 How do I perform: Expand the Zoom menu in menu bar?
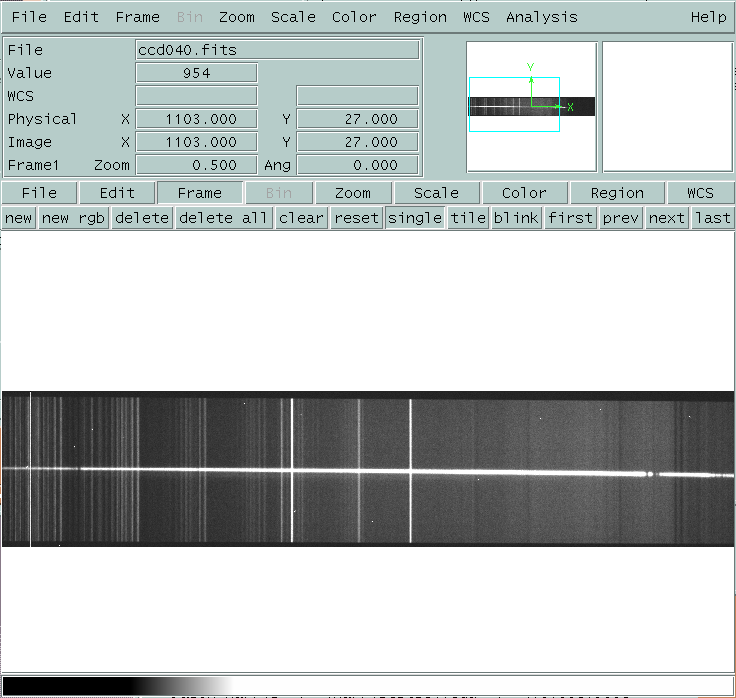click(x=237, y=17)
